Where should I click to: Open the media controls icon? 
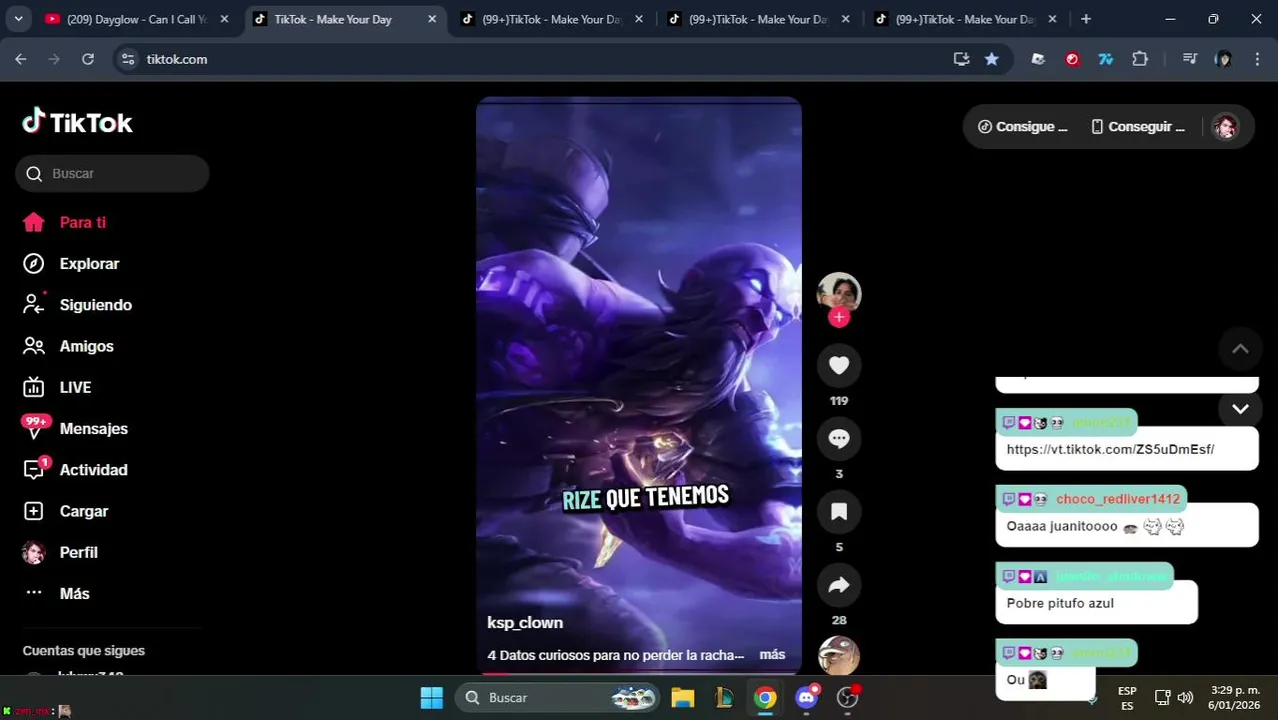[1189, 59]
